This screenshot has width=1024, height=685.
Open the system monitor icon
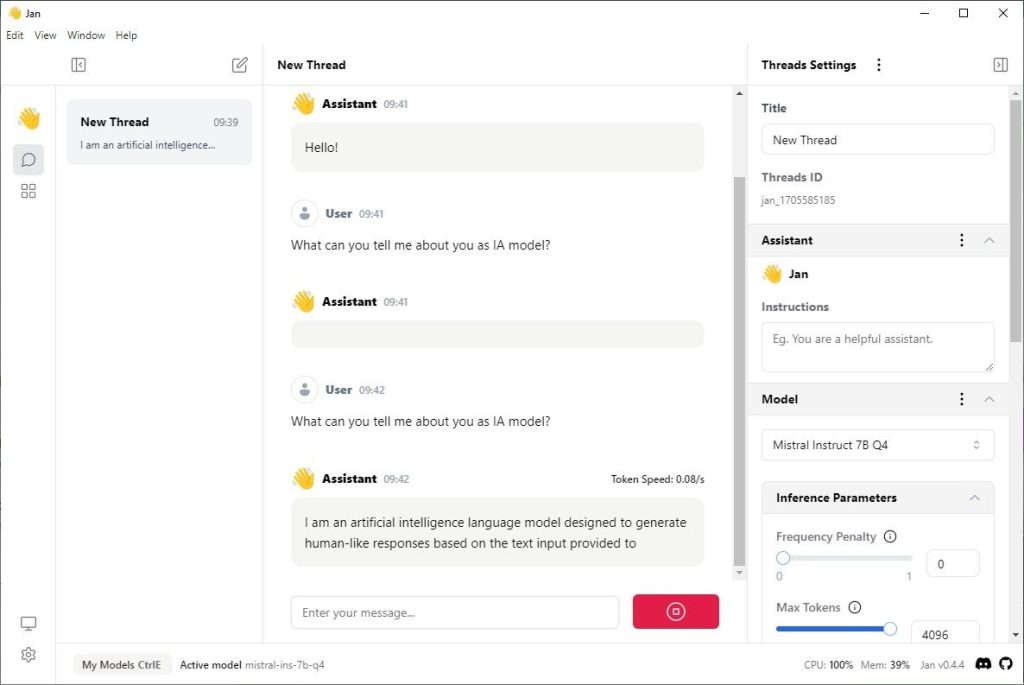tap(29, 624)
